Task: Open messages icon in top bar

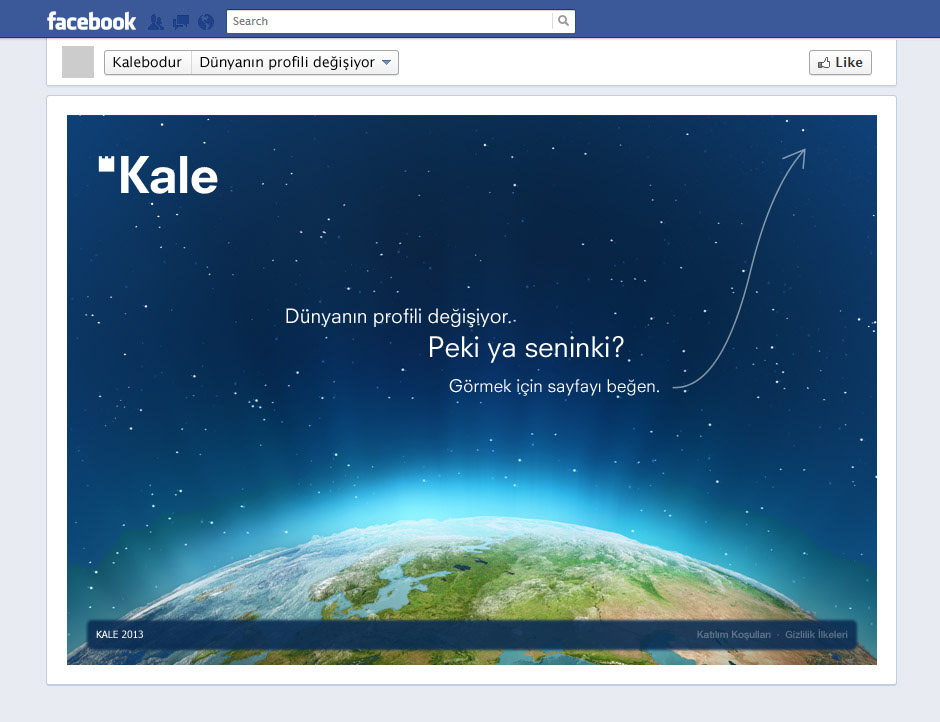Action: click(181, 22)
